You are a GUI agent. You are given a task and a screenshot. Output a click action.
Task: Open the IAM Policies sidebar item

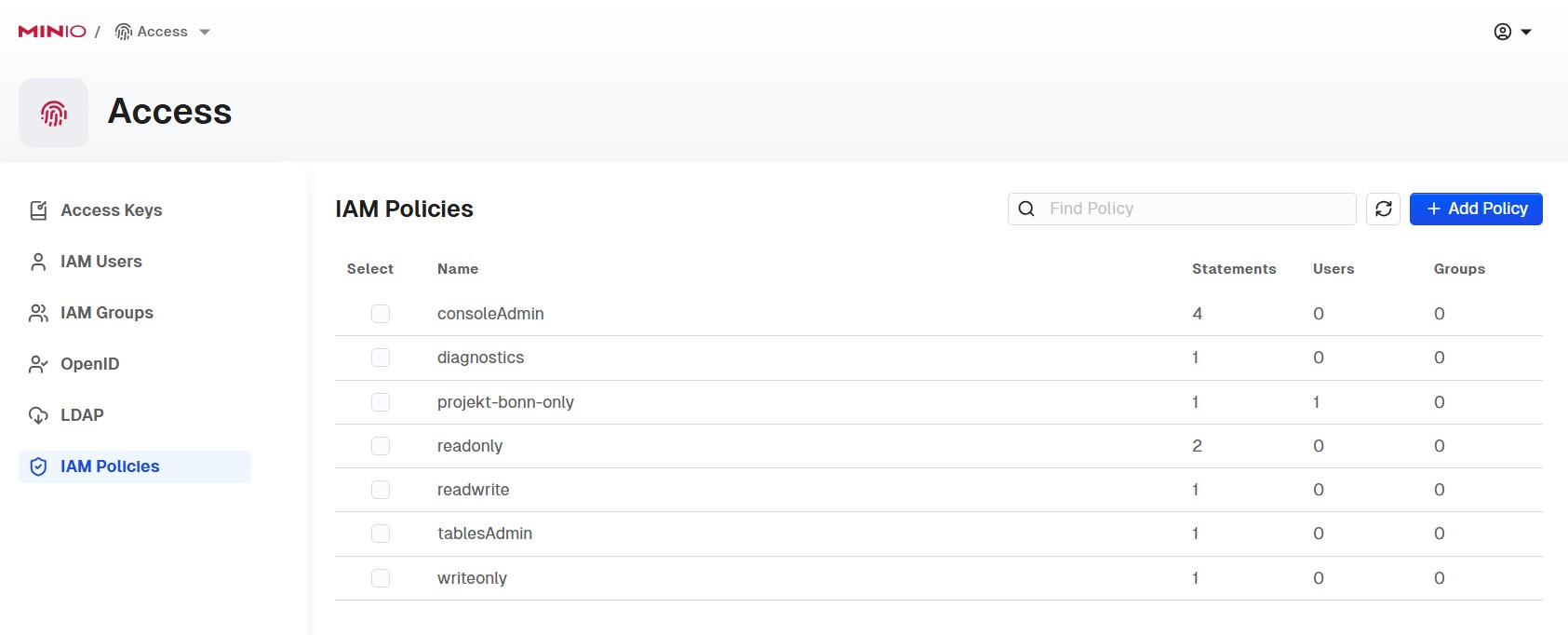coord(110,466)
